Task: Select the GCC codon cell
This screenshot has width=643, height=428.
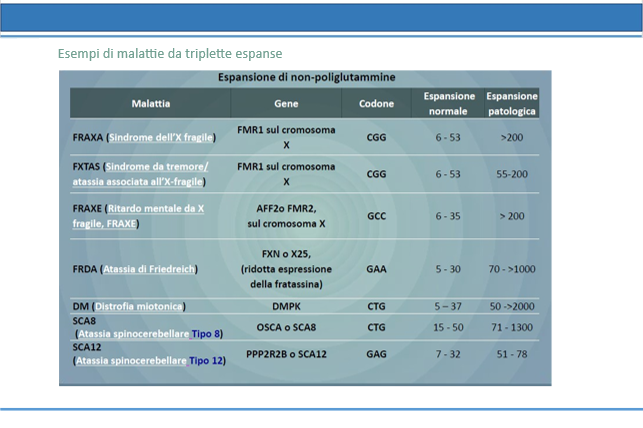Action: [x=376, y=216]
